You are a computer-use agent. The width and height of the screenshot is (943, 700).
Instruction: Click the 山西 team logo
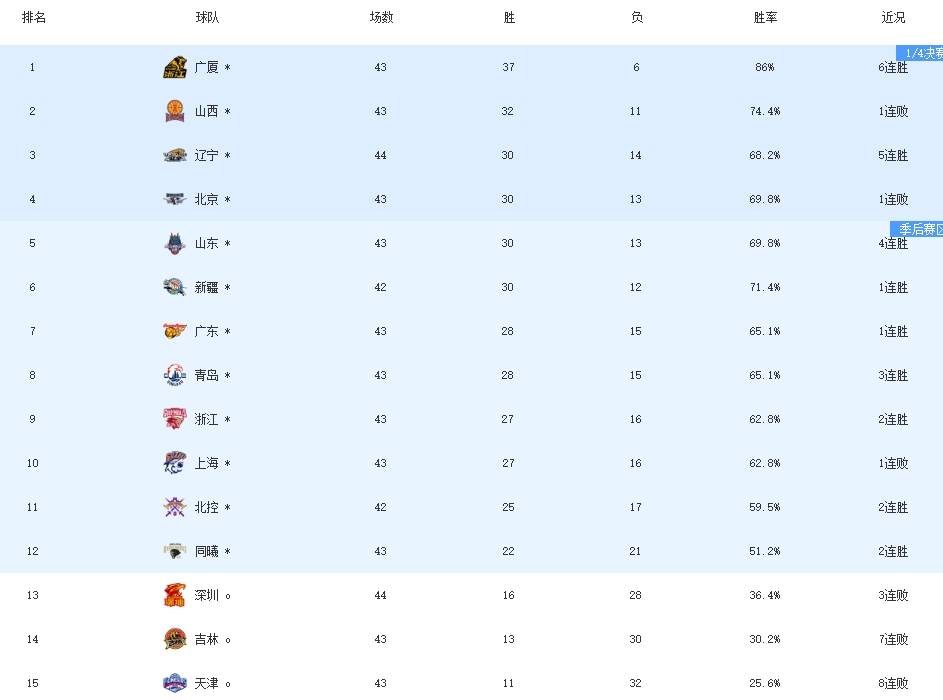pos(175,112)
